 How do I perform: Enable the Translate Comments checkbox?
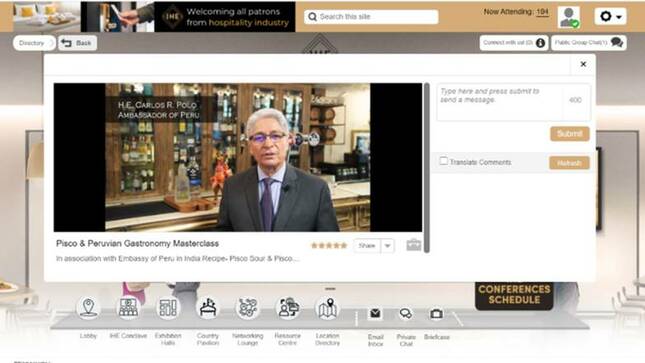tap(443, 161)
